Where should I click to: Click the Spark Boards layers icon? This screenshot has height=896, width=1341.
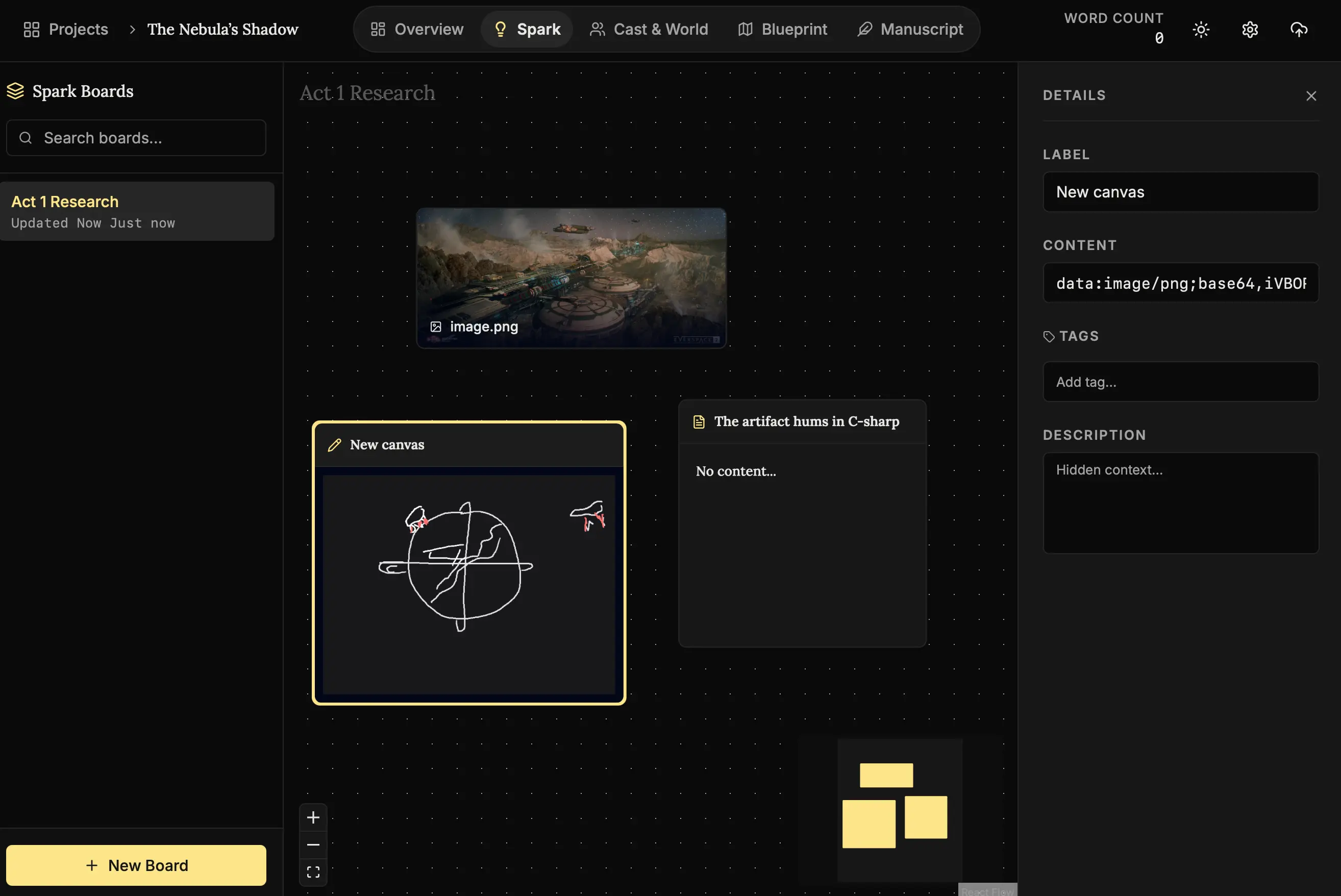click(x=15, y=91)
